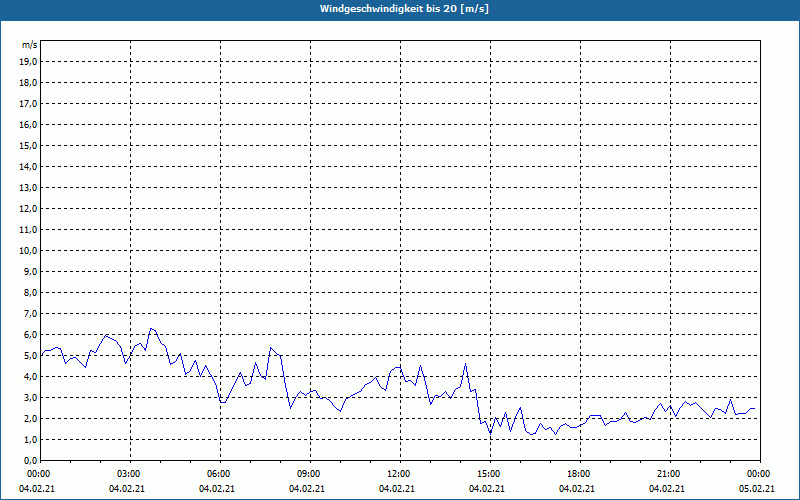Click the 3,0 y-axis label
Screen dimensions: 800x500
click(30, 397)
